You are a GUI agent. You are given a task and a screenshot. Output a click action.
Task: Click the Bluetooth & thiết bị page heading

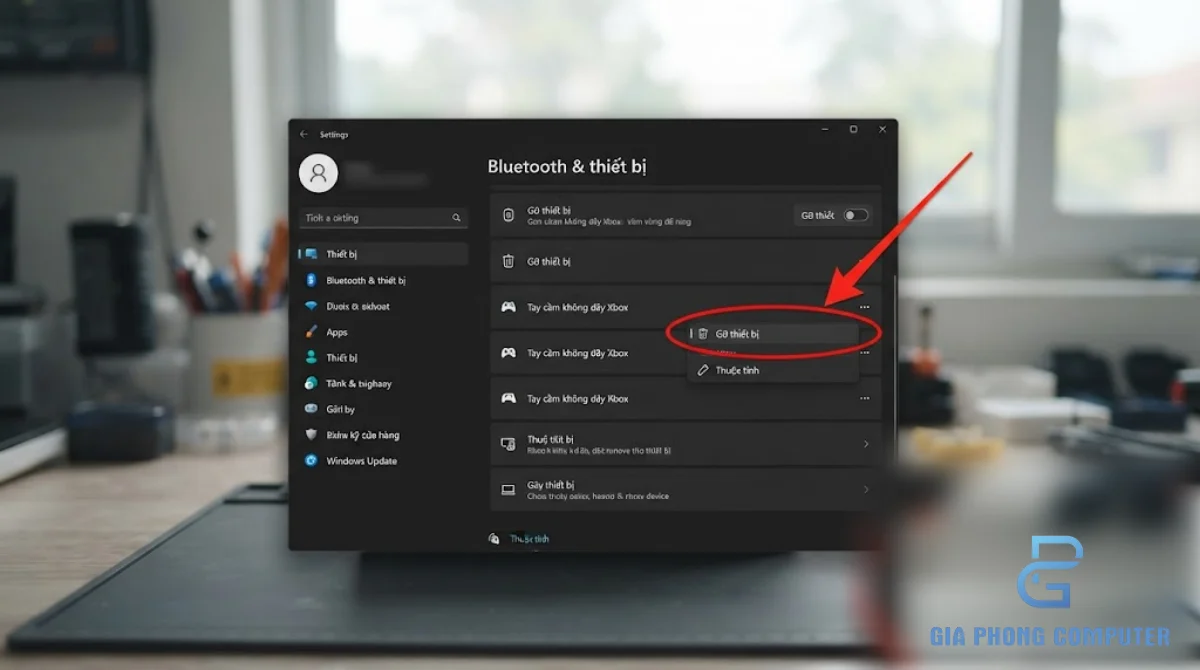pyautogui.click(x=567, y=167)
